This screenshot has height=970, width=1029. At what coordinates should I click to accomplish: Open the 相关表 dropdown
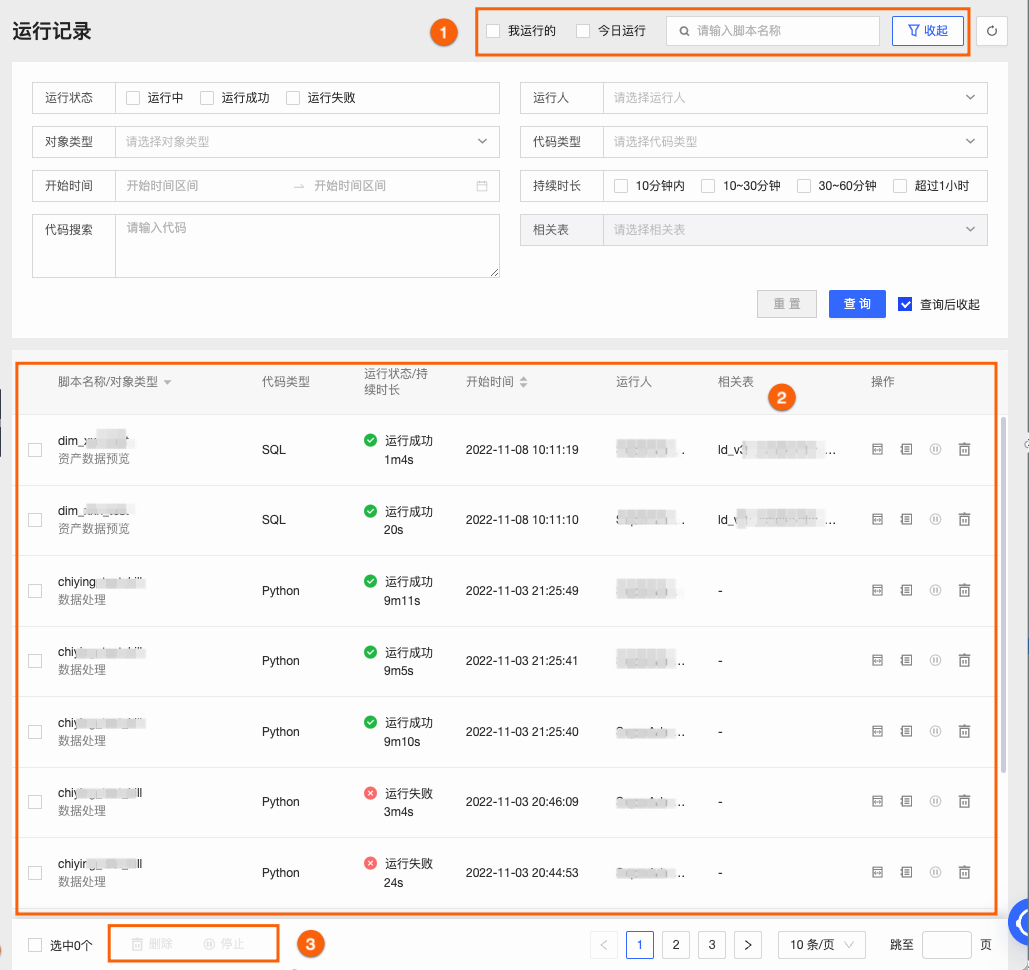coord(795,230)
